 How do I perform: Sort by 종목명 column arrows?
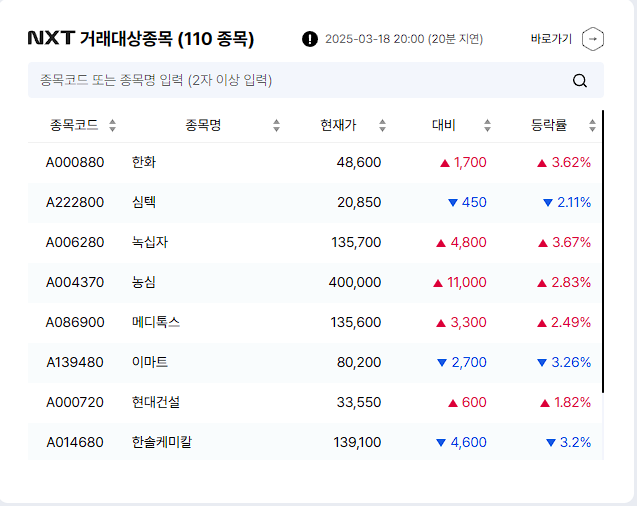[276, 125]
